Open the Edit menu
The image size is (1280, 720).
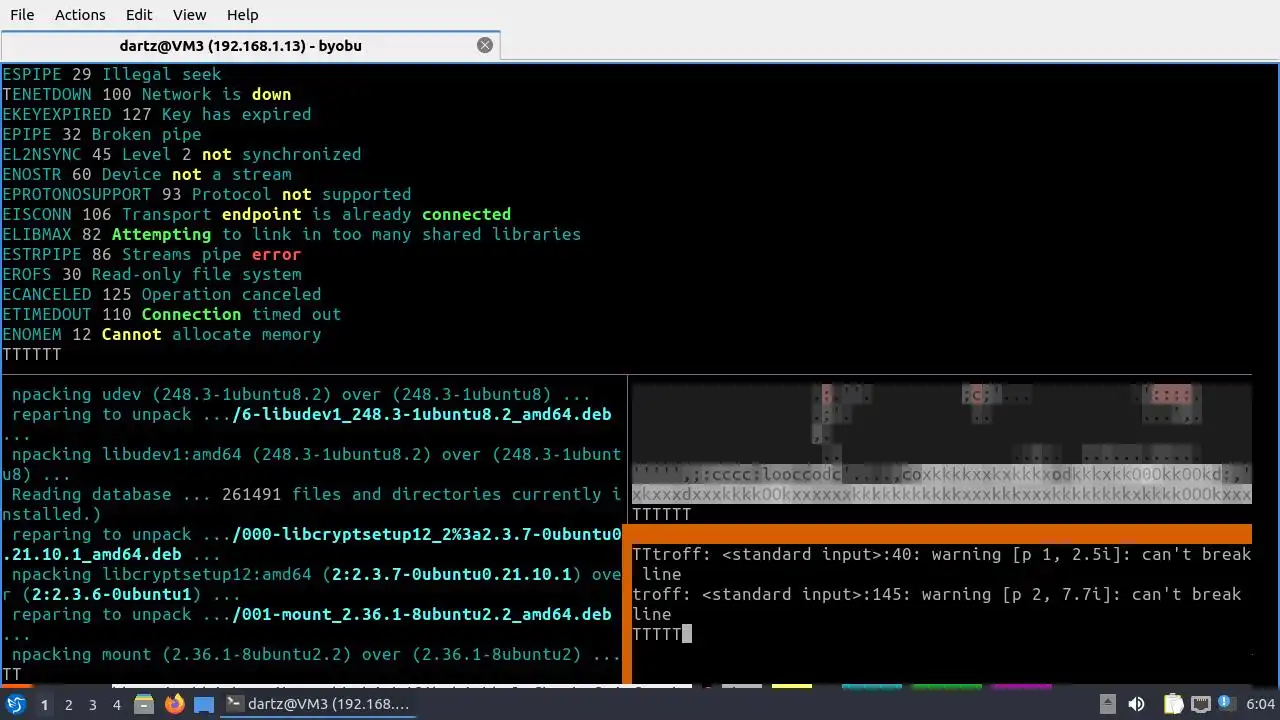point(139,15)
